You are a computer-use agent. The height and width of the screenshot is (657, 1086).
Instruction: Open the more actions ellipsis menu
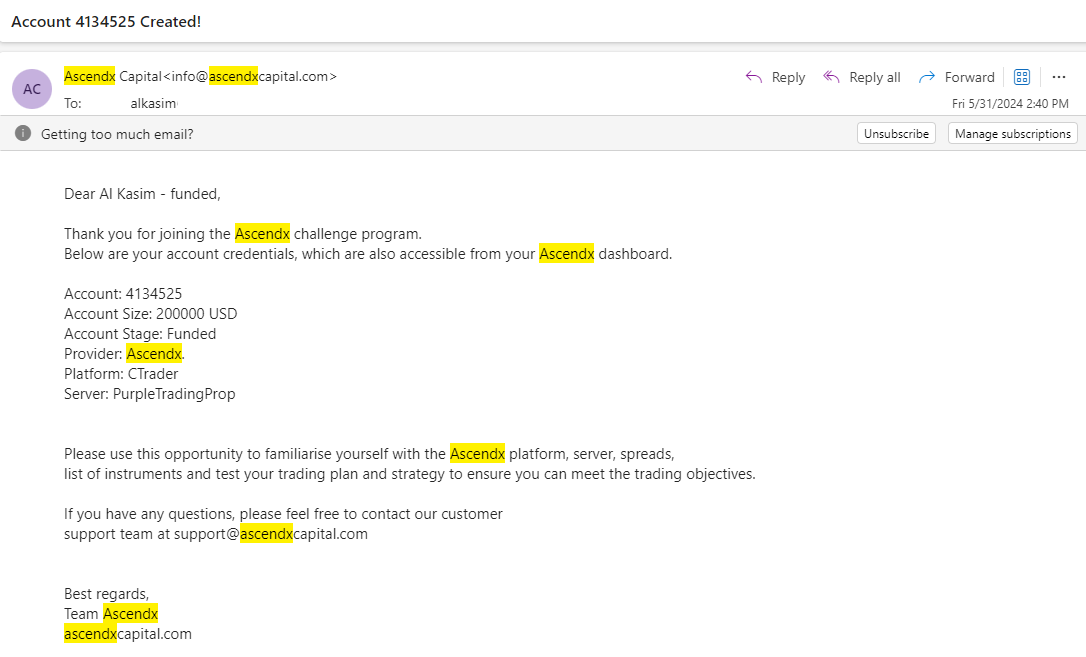tap(1059, 77)
